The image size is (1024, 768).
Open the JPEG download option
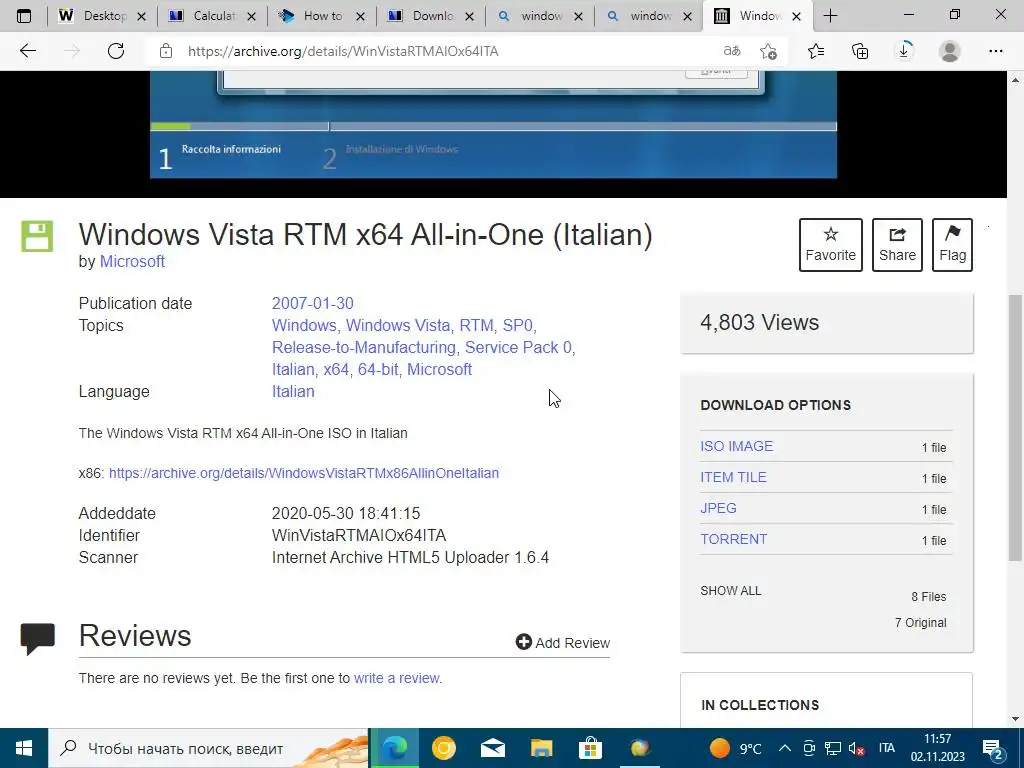718,508
